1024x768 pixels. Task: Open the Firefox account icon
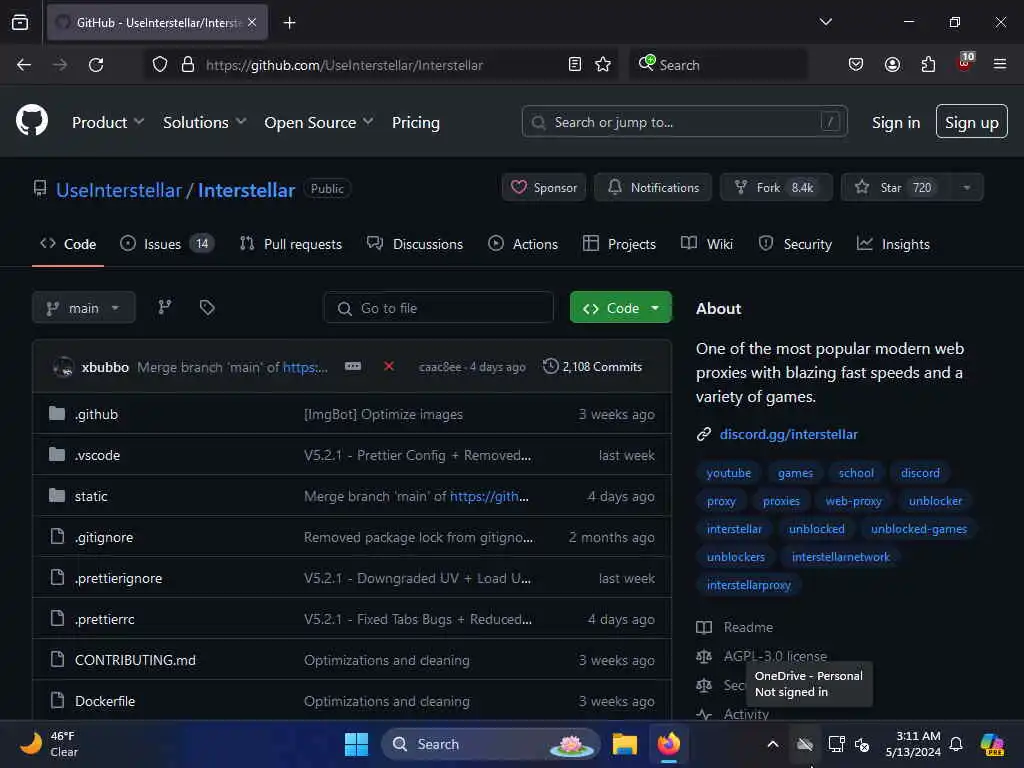(892, 65)
